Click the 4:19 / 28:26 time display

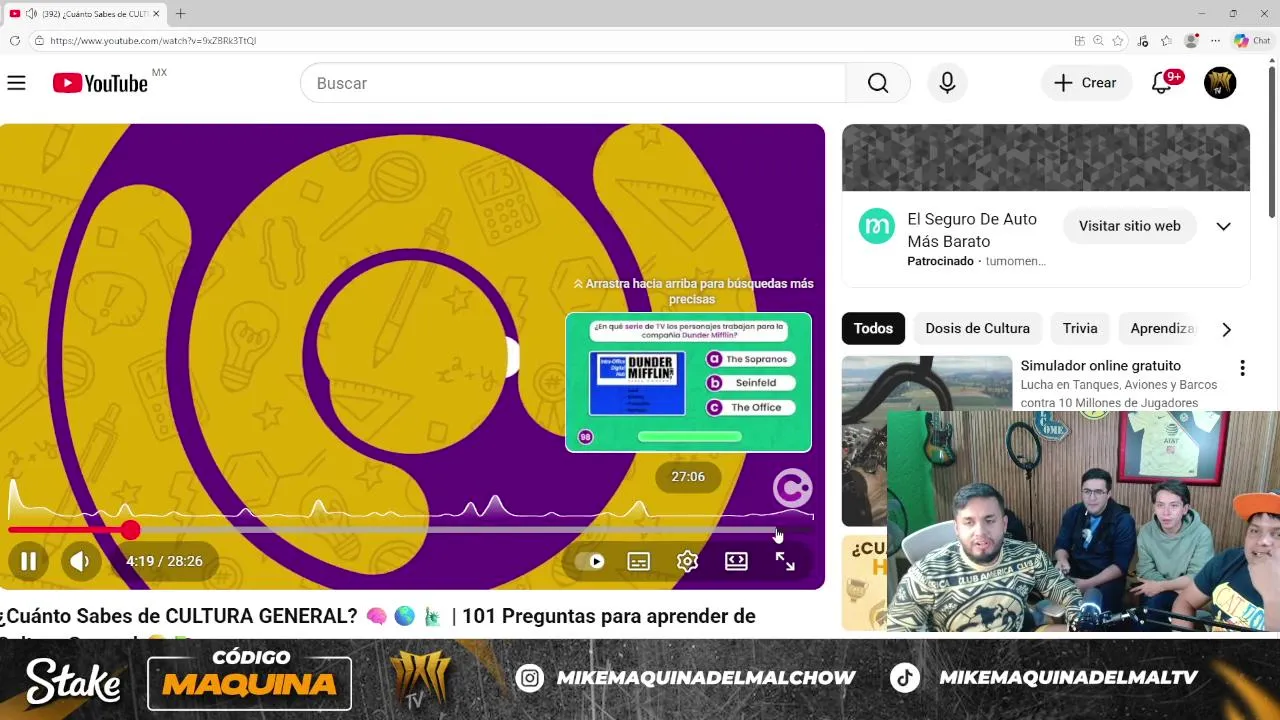[x=164, y=561]
